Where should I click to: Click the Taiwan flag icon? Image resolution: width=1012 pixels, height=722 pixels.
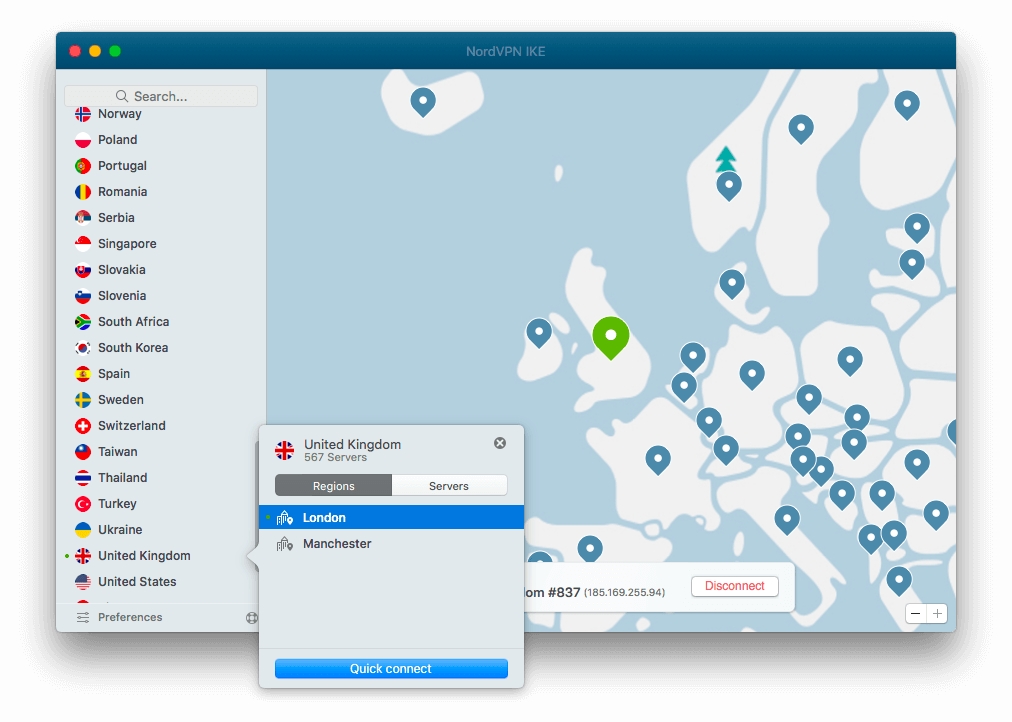click(83, 452)
